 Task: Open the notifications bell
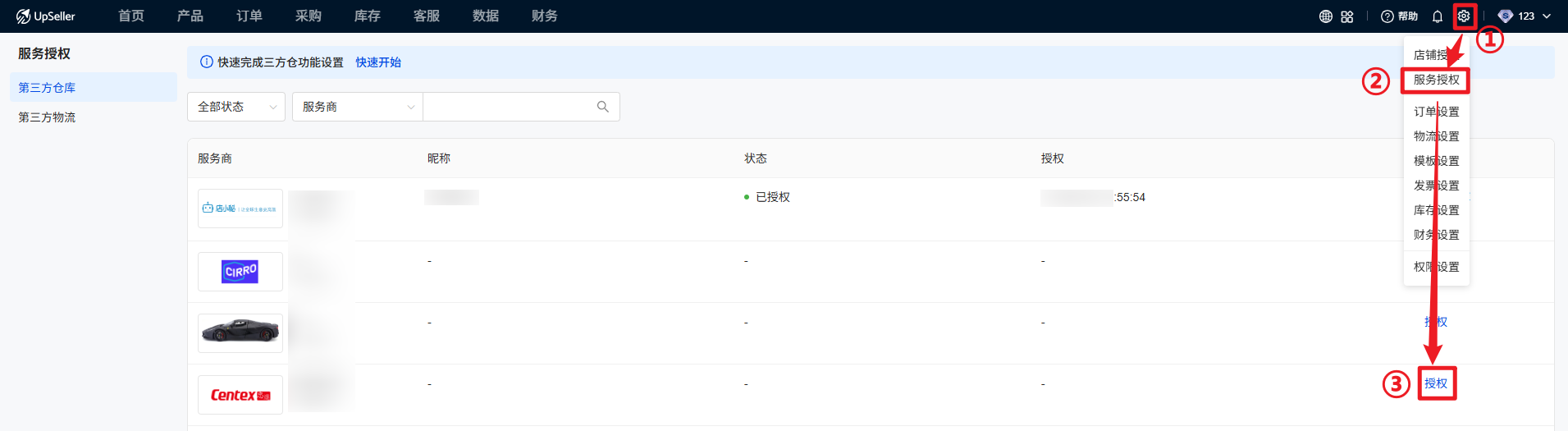tap(1438, 16)
